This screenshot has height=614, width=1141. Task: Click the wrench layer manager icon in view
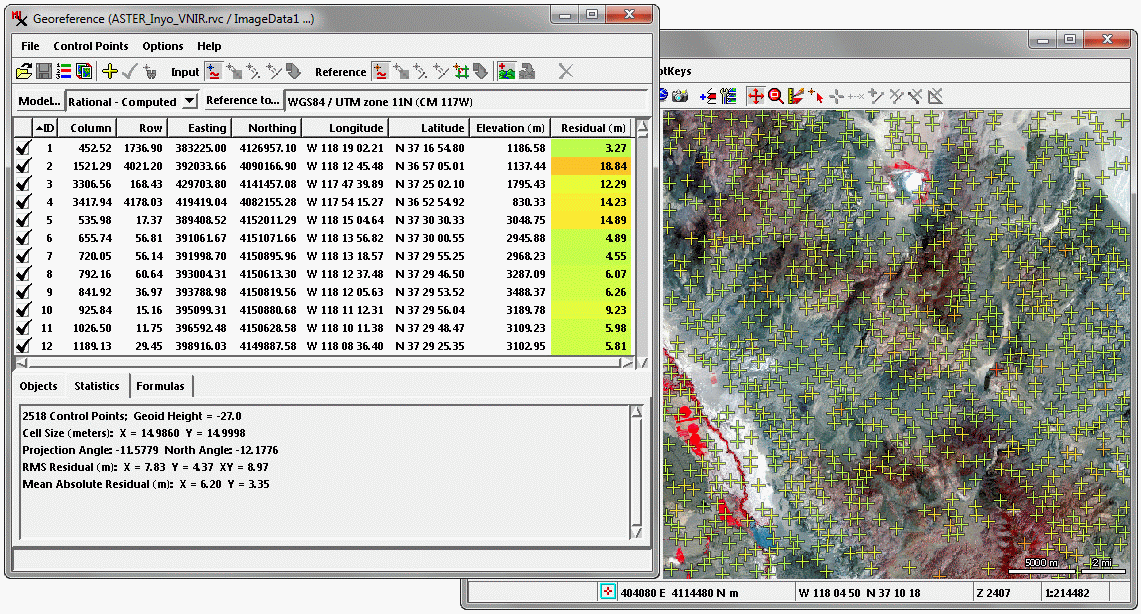tap(728, 95)
